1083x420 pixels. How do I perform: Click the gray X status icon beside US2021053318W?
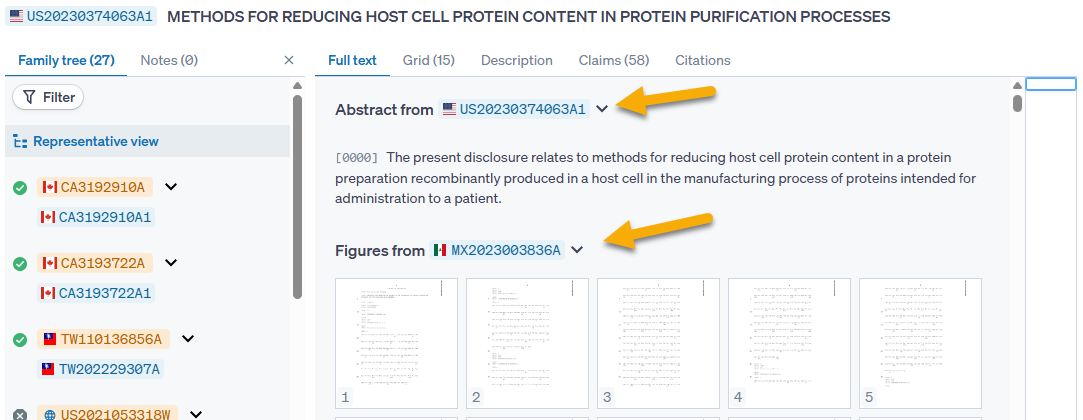tap(20, 414)
